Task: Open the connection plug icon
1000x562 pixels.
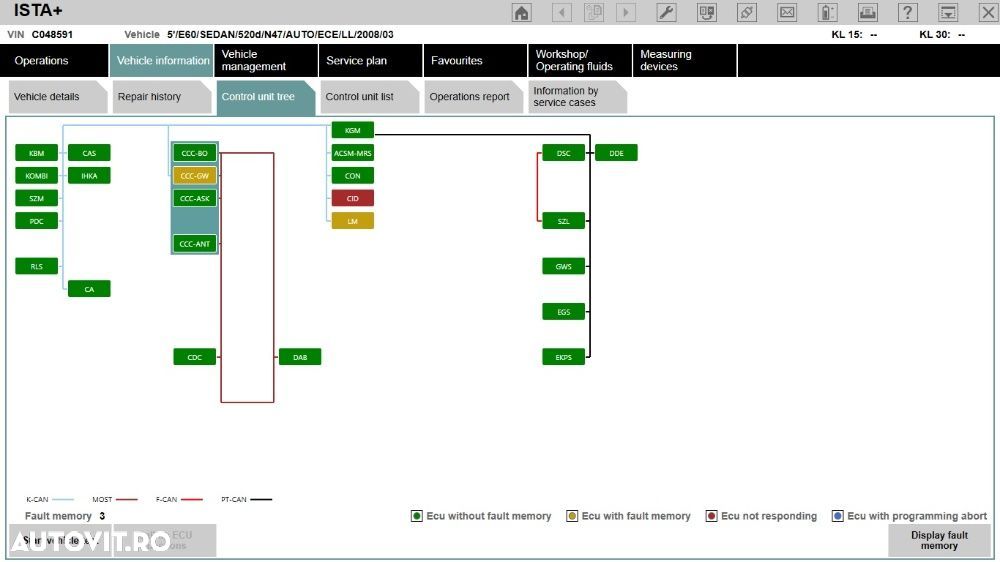Action: coord(747,12)
